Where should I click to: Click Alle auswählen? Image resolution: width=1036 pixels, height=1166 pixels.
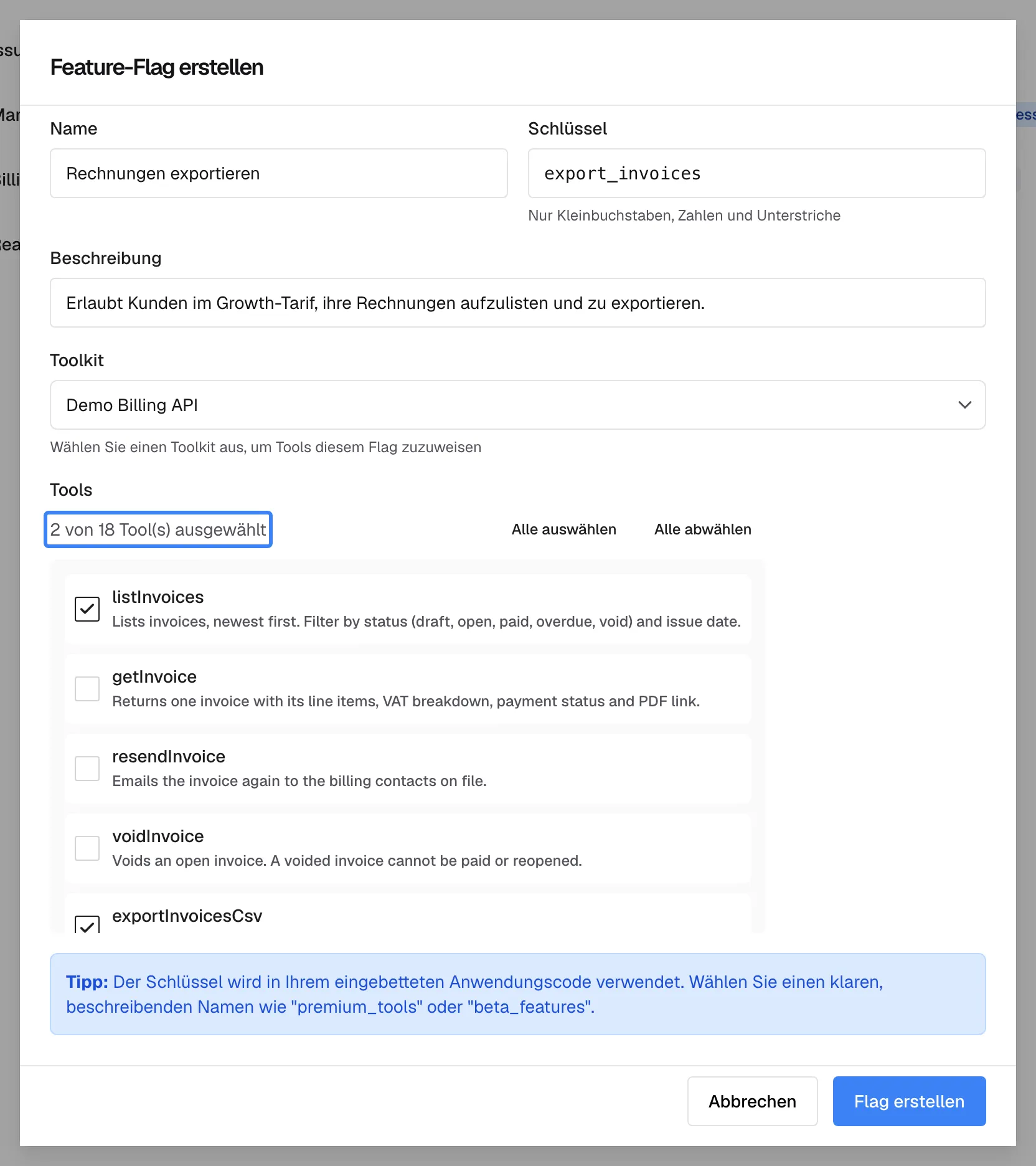[x=564, y=529]
